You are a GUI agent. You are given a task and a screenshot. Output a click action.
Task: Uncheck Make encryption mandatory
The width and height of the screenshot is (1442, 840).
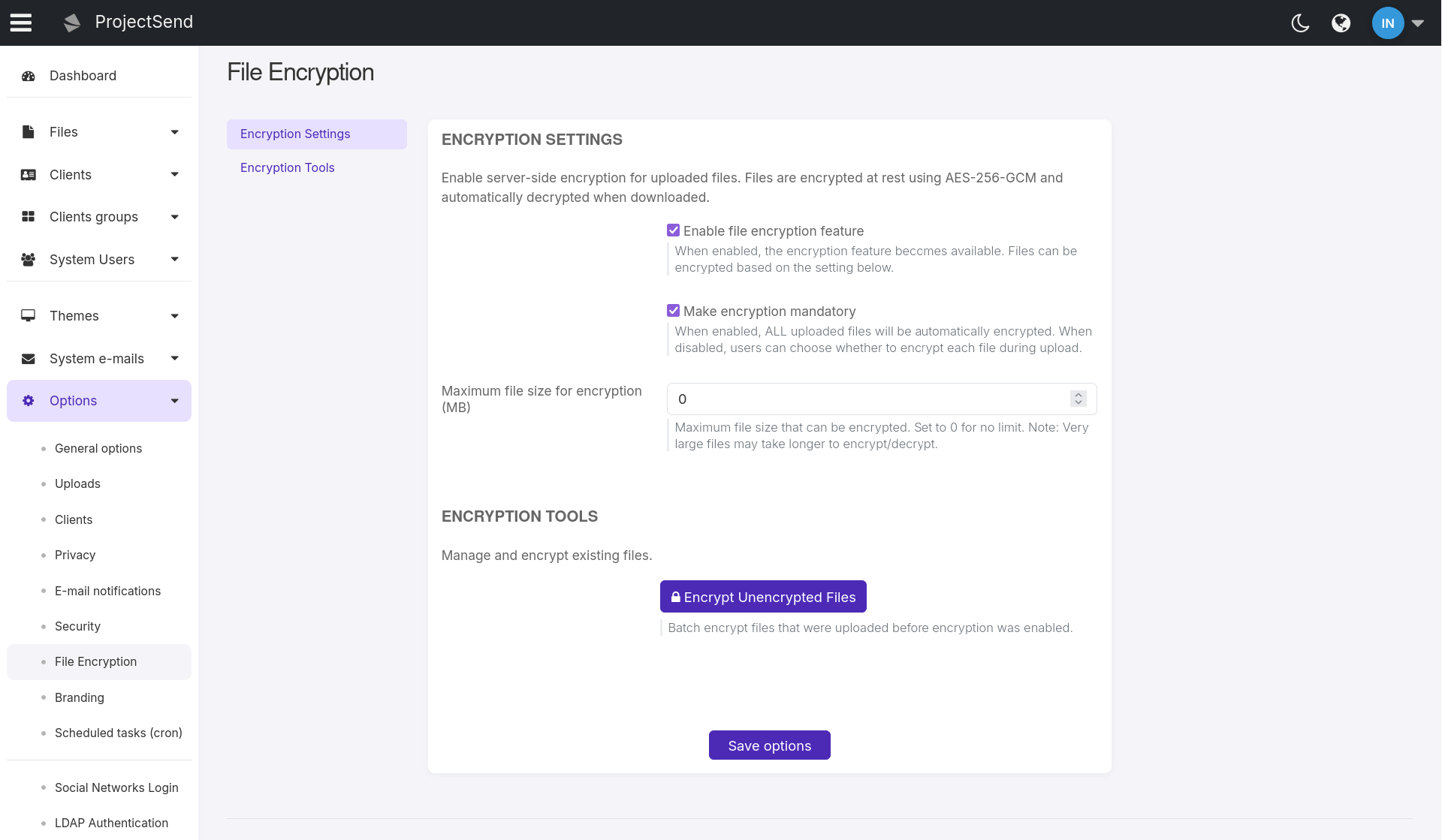[x=673, y=310]
